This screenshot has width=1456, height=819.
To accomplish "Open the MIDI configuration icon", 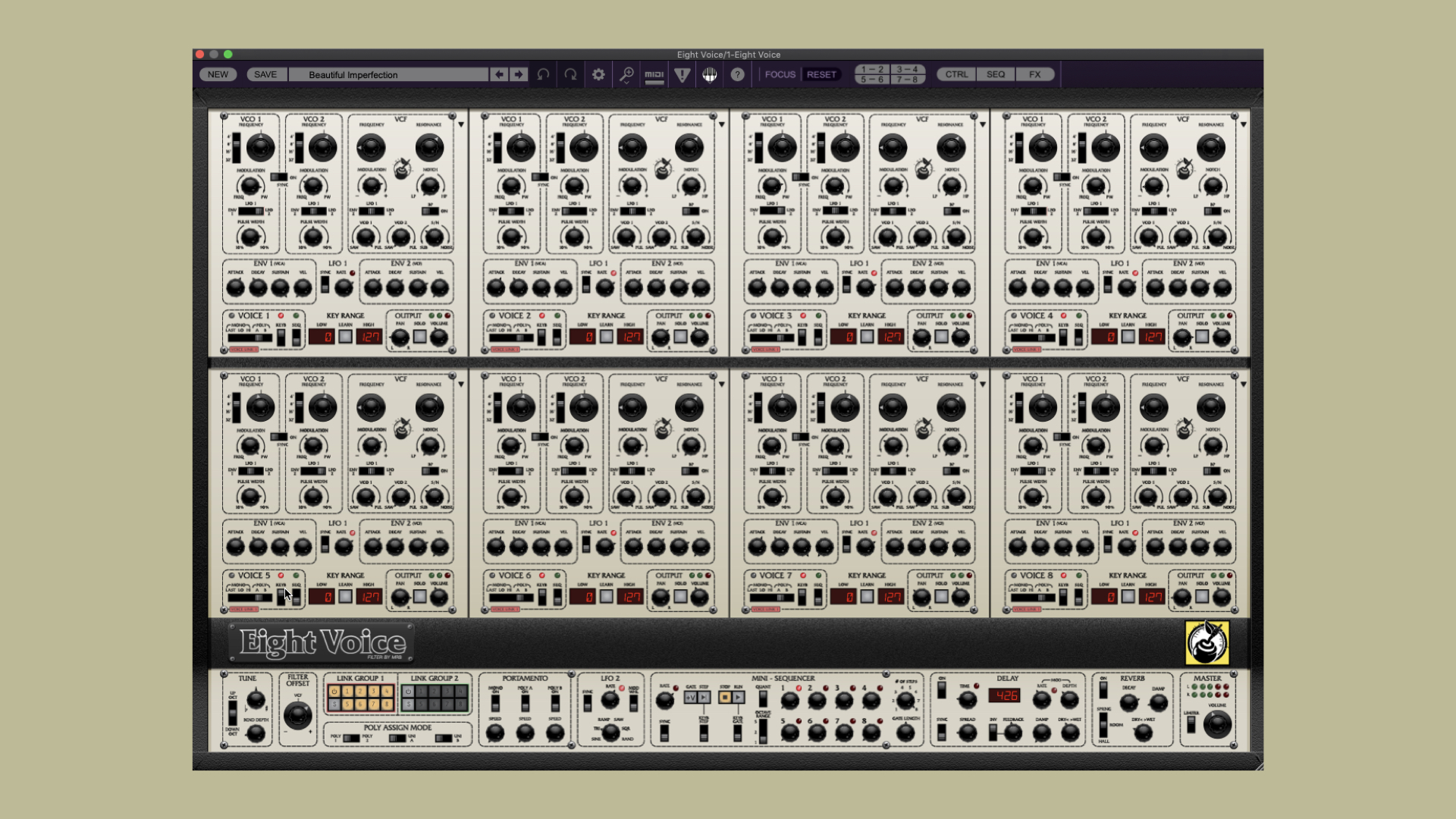I will point(653,74).
